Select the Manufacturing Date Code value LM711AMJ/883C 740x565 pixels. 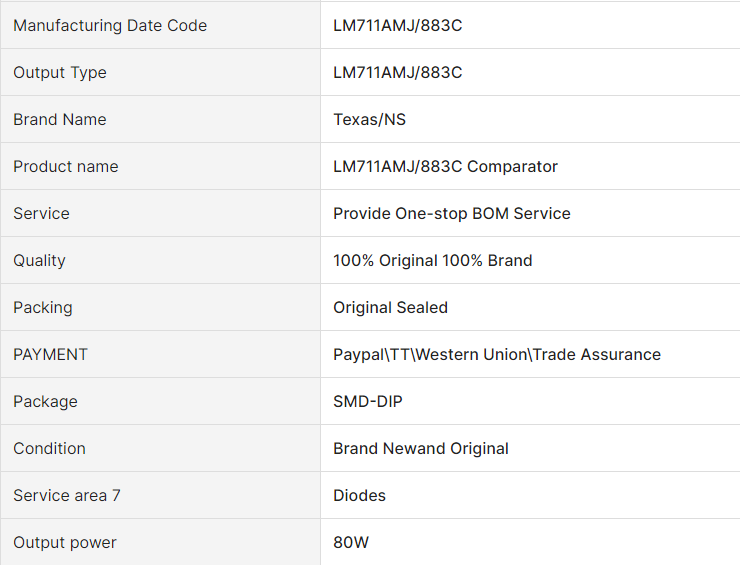397,26
